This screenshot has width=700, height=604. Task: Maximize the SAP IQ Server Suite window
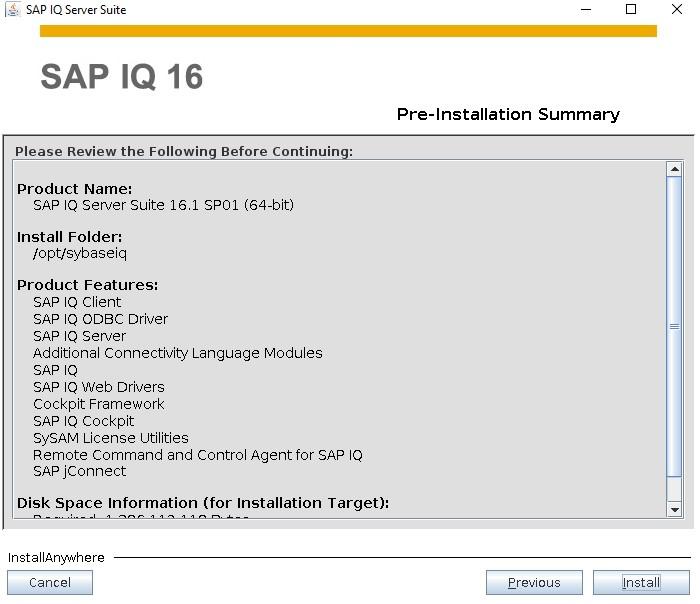pos(631,9)
